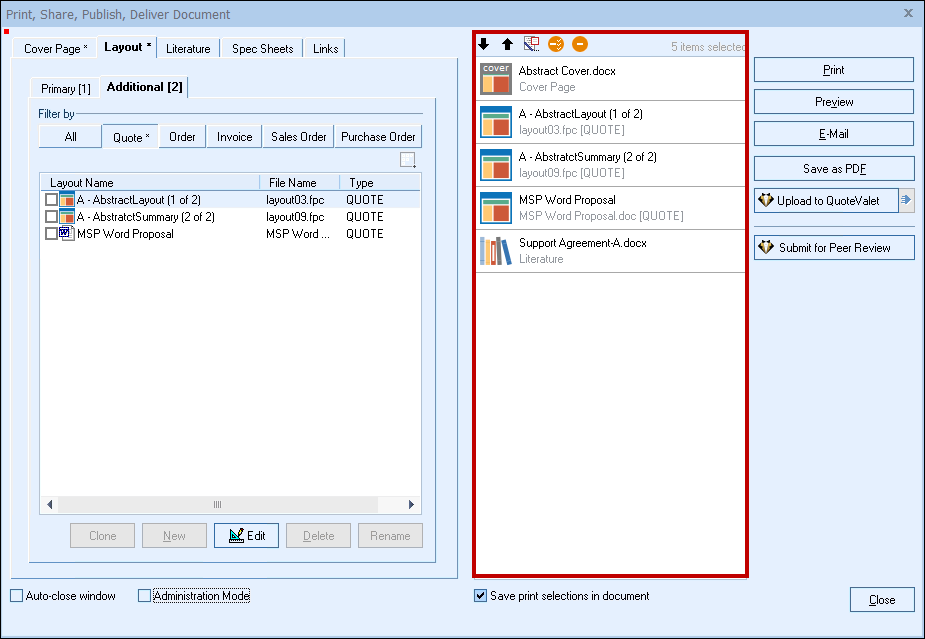Select the Support Agreement-A.docx literature books icon
This screenshot has width=925, height=639.
pyautogui.click(x=496, y=251)
